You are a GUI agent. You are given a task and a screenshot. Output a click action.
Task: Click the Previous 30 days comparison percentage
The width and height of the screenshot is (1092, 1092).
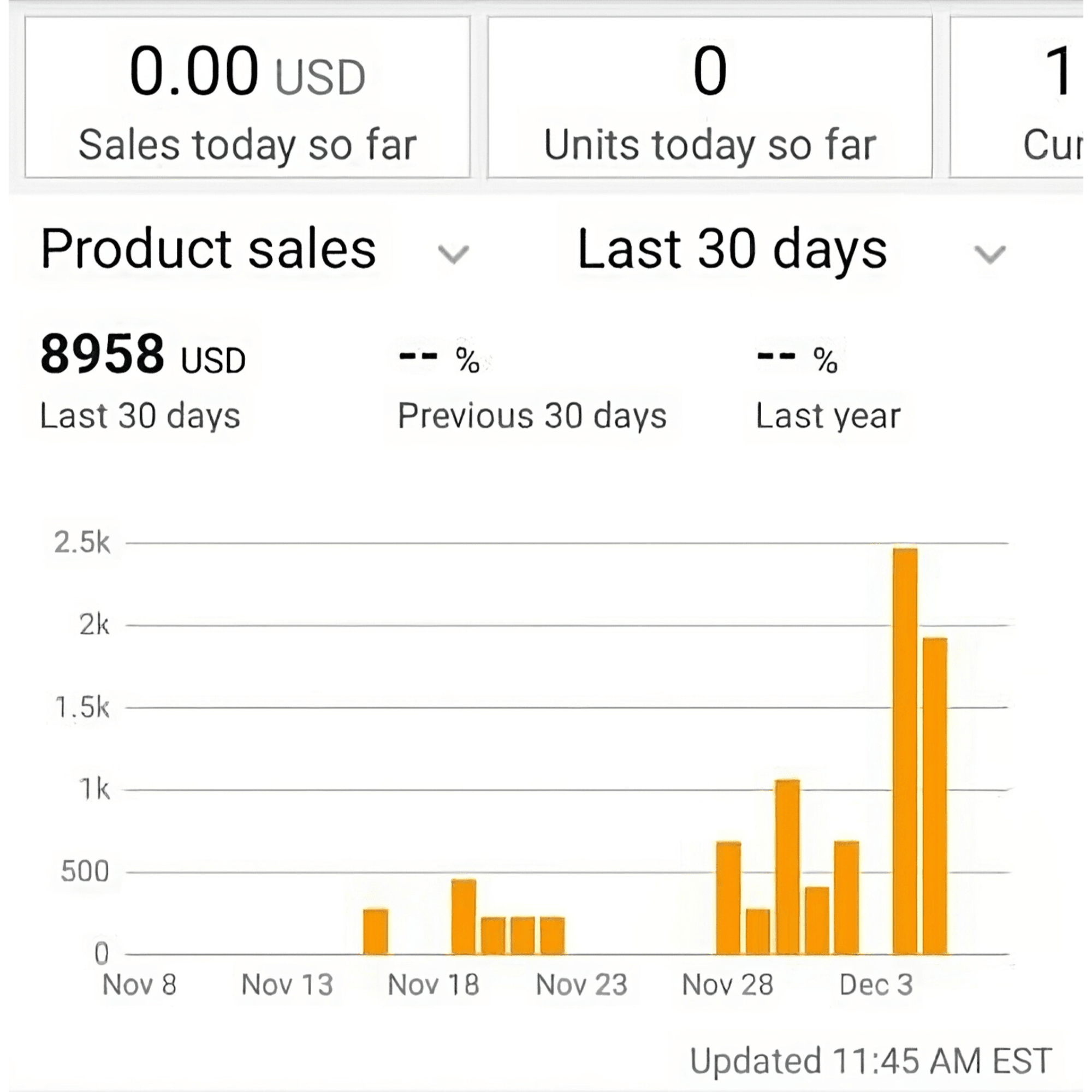439,358
